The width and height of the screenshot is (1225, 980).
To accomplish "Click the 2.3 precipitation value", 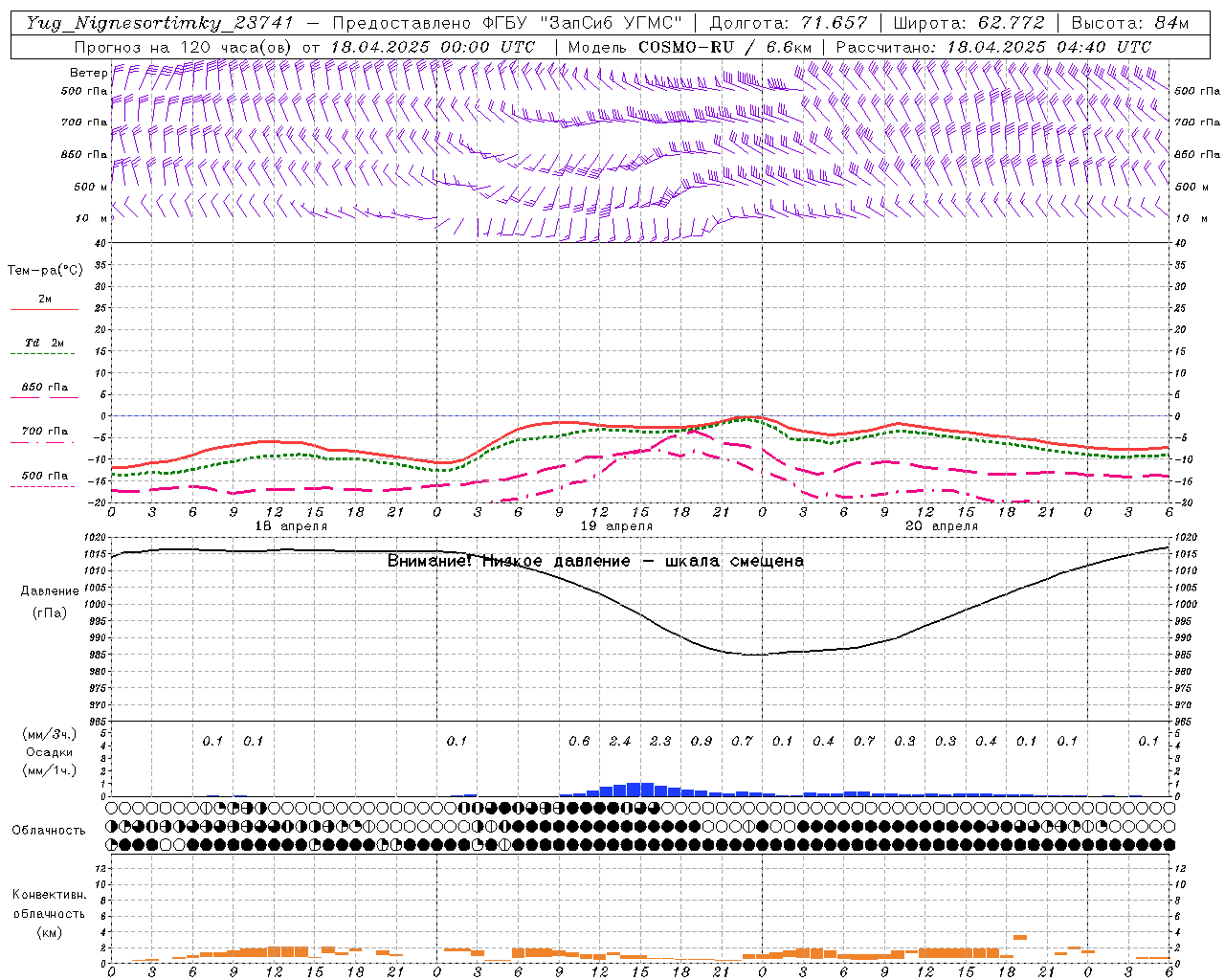I will (660, 741).
